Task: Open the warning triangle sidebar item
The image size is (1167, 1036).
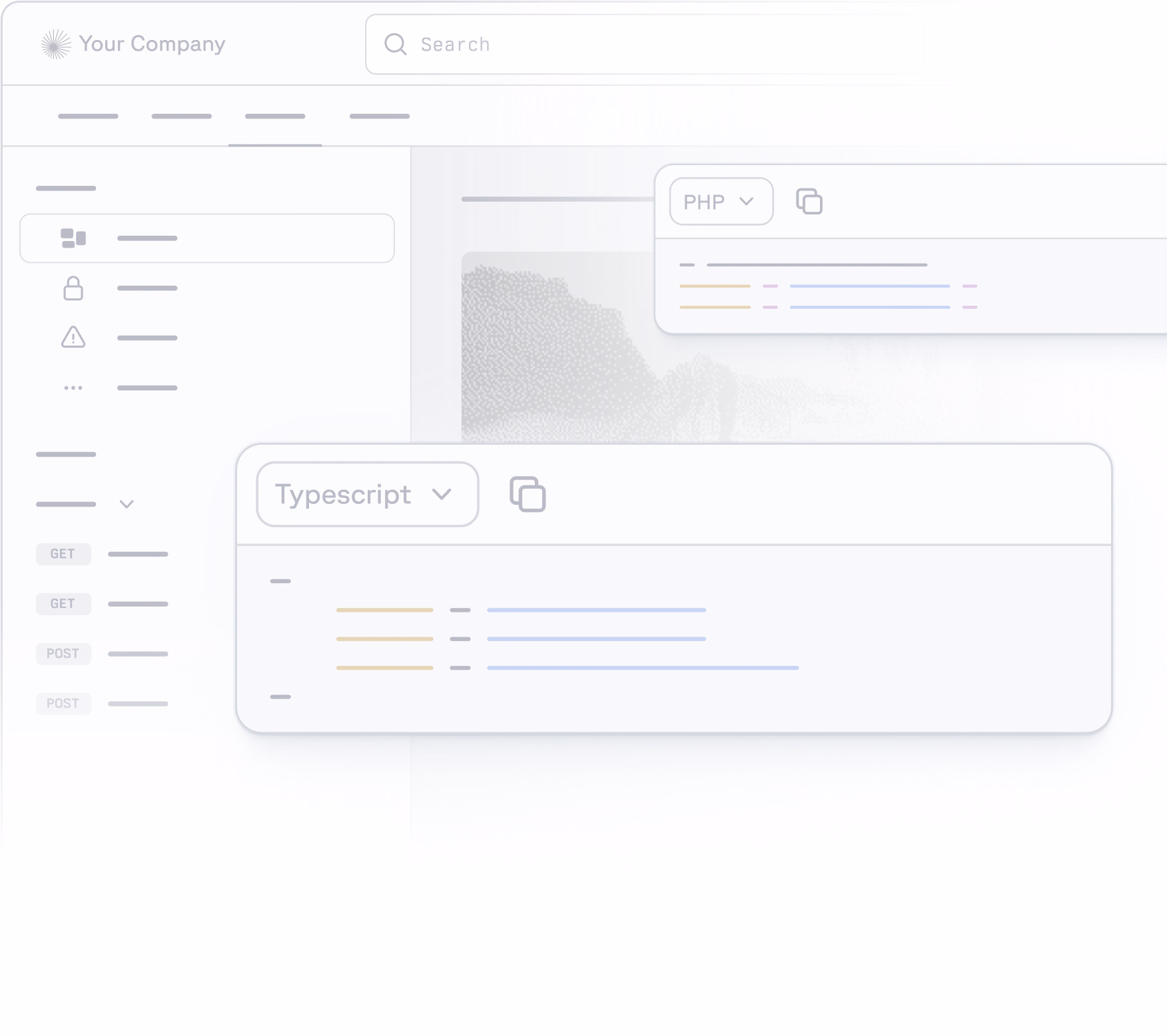Action: coord(73,338)
